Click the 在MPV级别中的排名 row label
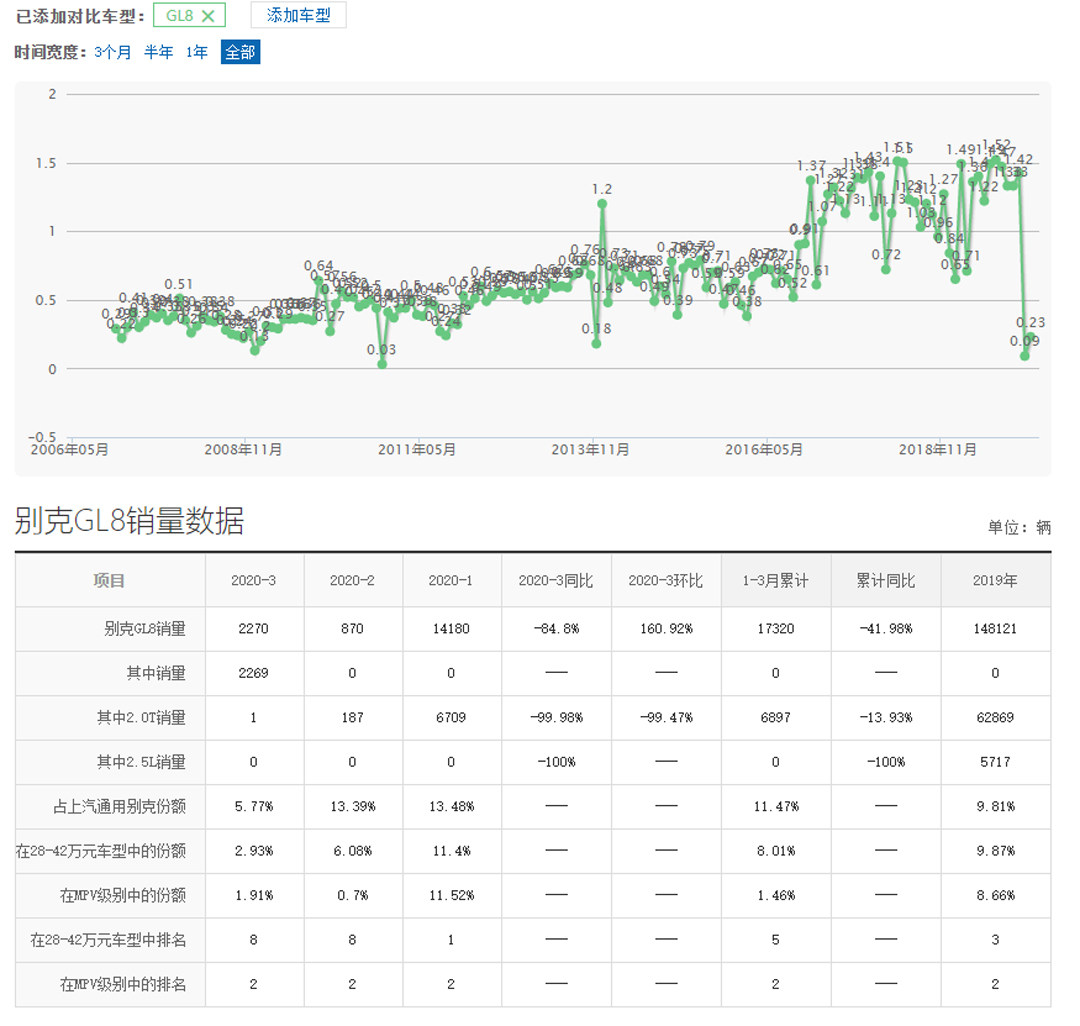The image size is (1080, 1026). tap(122, 984)
